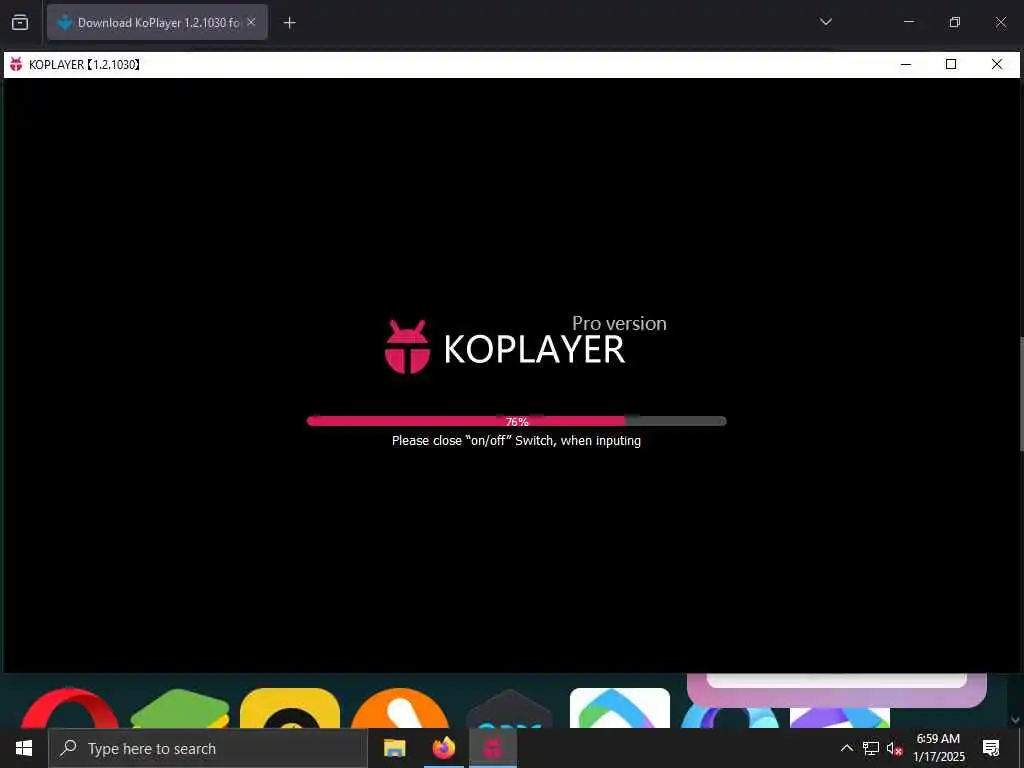Click the KOPLAYER loading progress bar

click(x=517, y=421)
